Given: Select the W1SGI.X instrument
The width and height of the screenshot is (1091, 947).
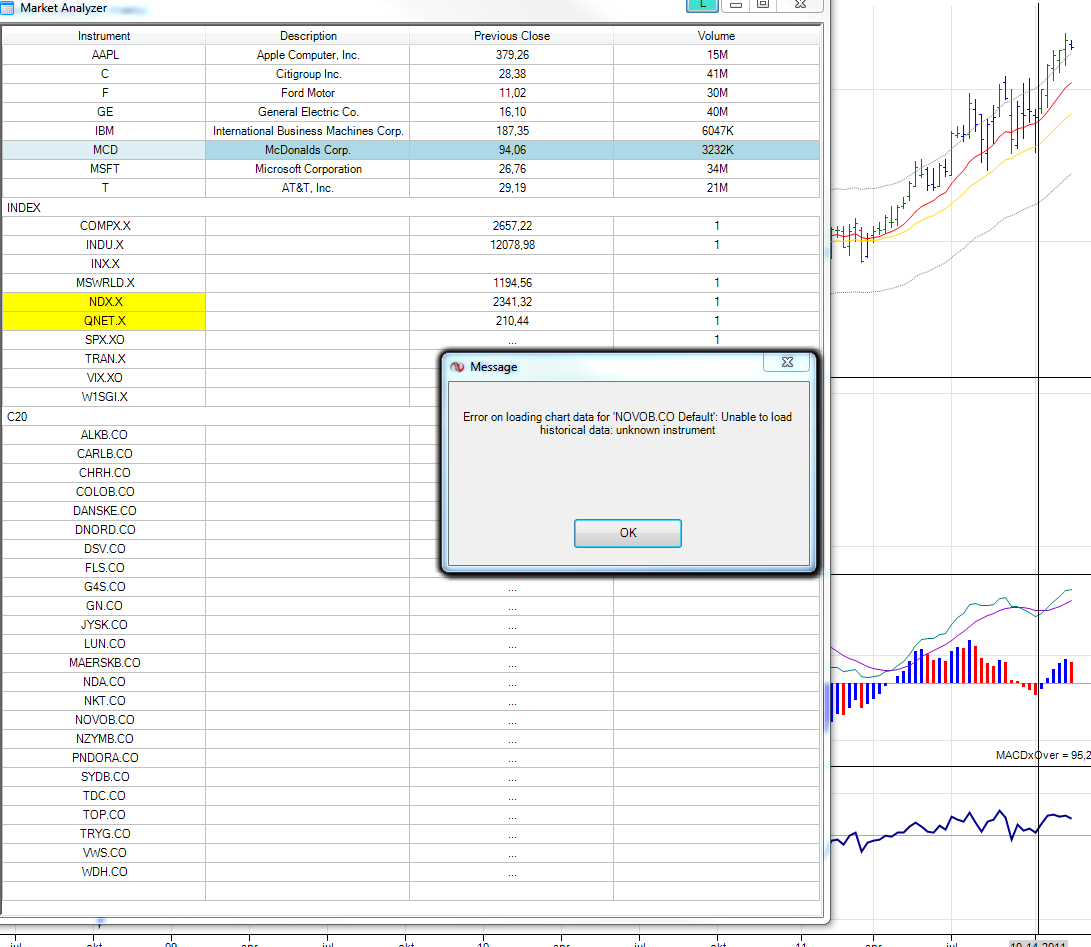Looking at the screenshot, I should (x=104, y=397).
